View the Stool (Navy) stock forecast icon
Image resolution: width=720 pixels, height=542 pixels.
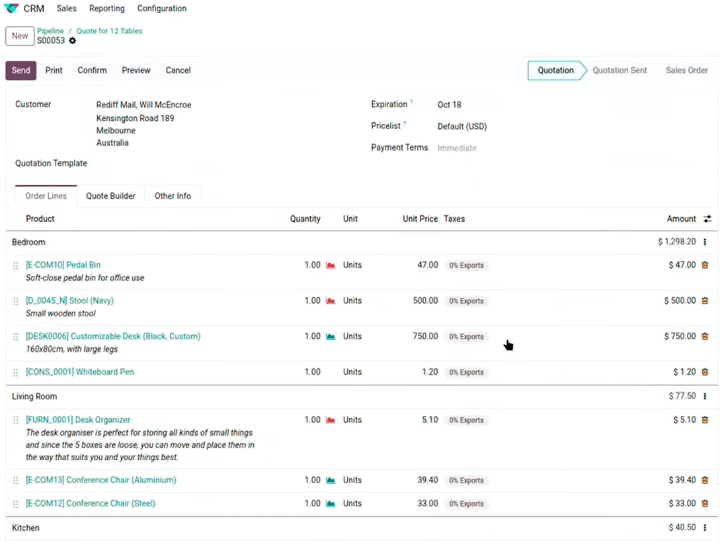(x=330, y=301)
